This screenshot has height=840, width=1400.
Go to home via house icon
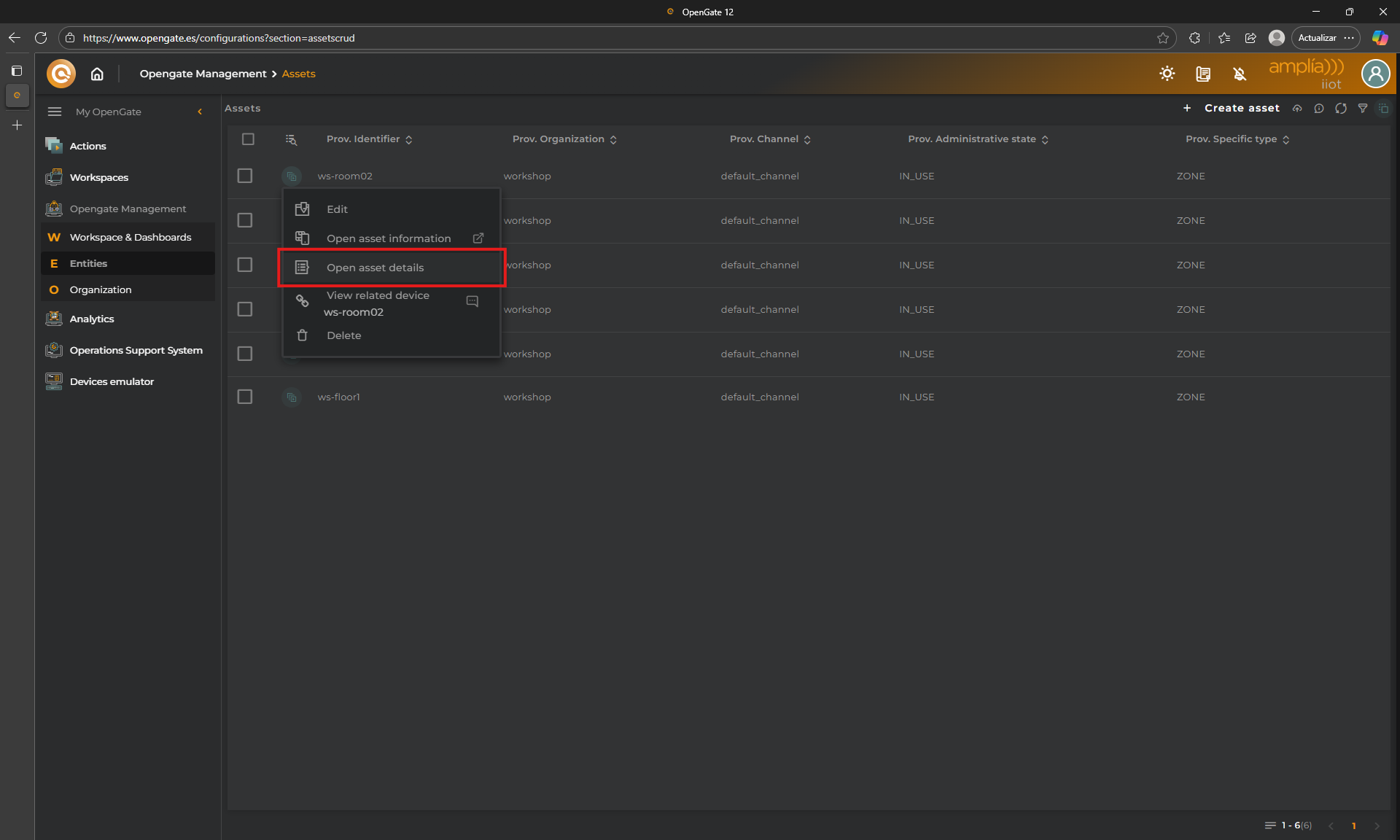[97, 74]
